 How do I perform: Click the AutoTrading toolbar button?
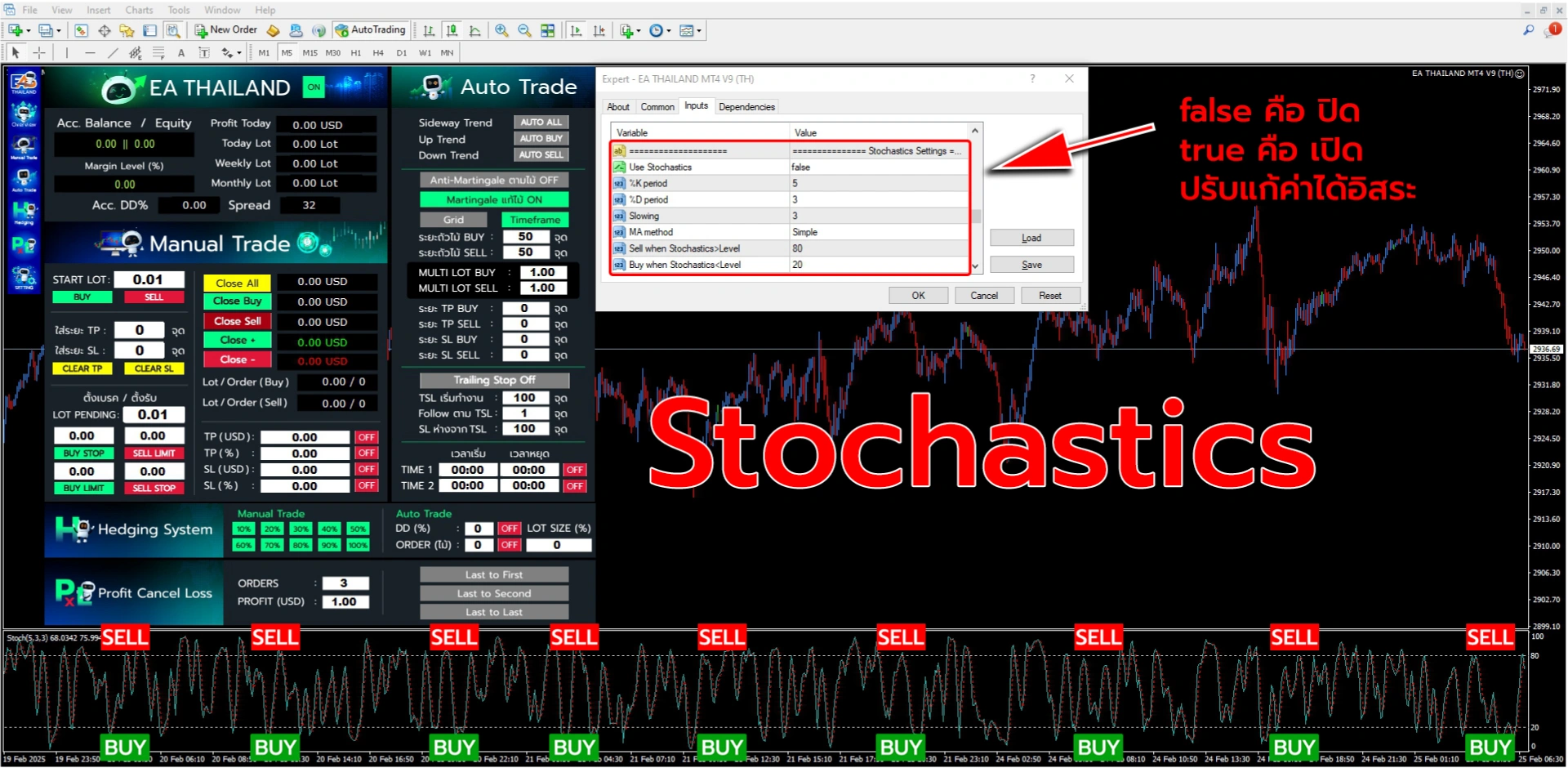click(370, 30)
